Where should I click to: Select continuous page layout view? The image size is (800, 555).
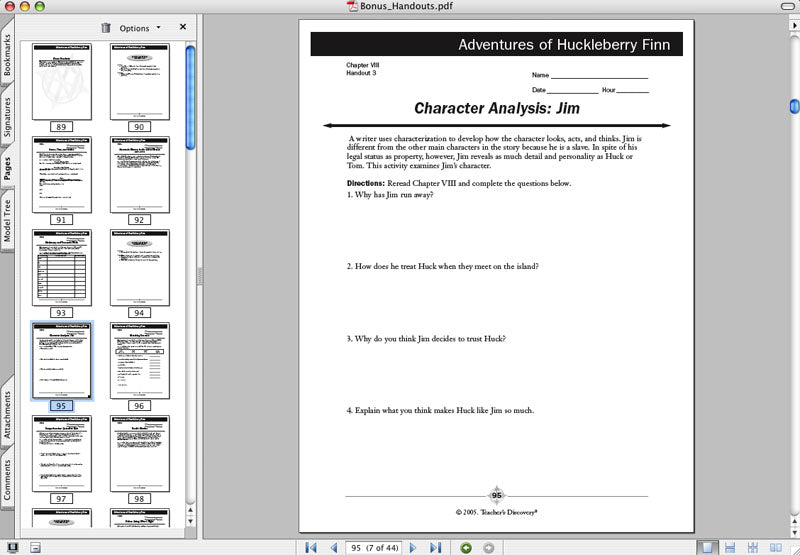pyautogui.click(x=730, y=547)
